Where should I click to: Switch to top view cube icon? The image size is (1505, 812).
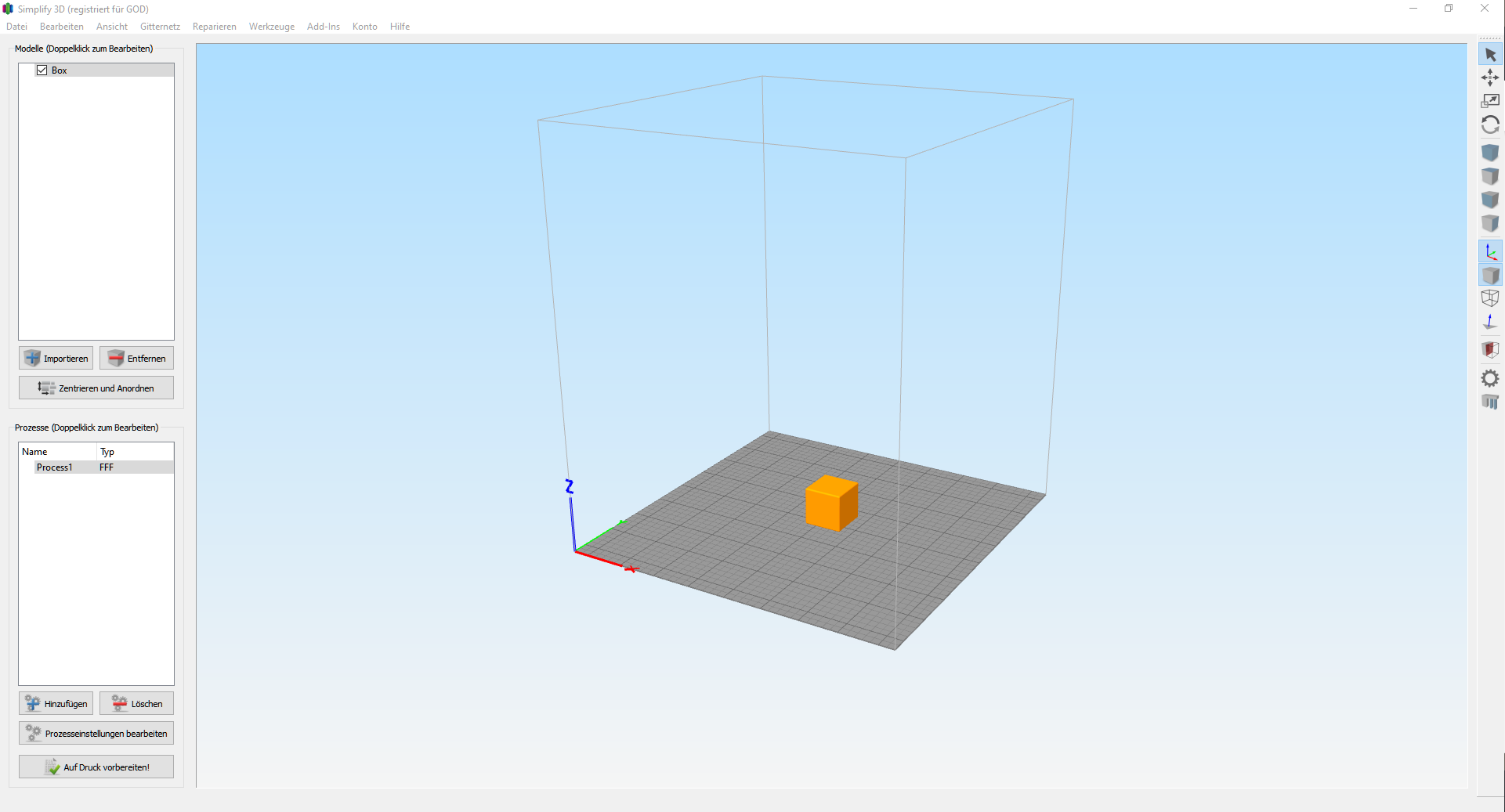click(x=1490, y=176)
